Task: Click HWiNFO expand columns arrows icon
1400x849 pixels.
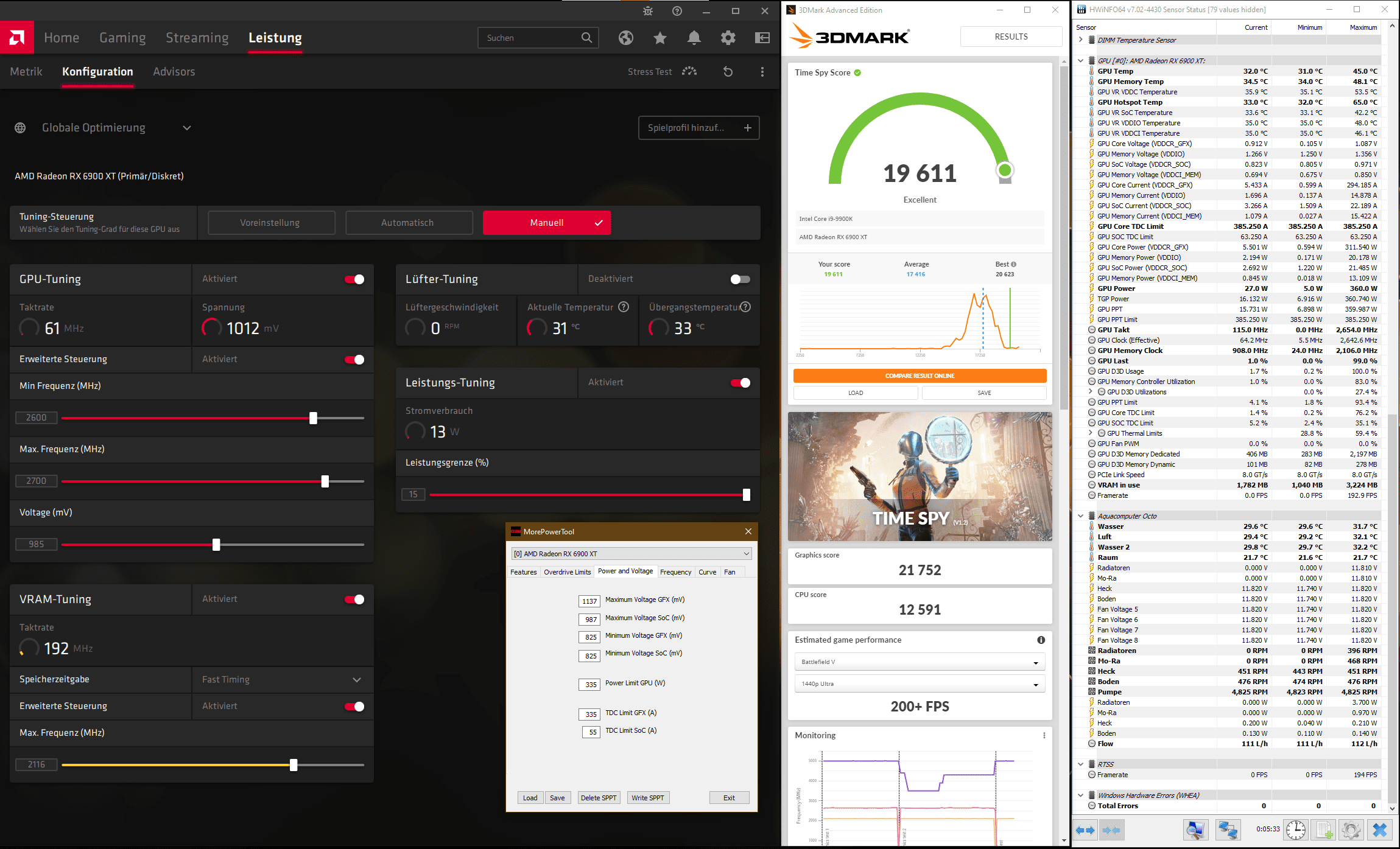Action: click(x=1085, y=830)
